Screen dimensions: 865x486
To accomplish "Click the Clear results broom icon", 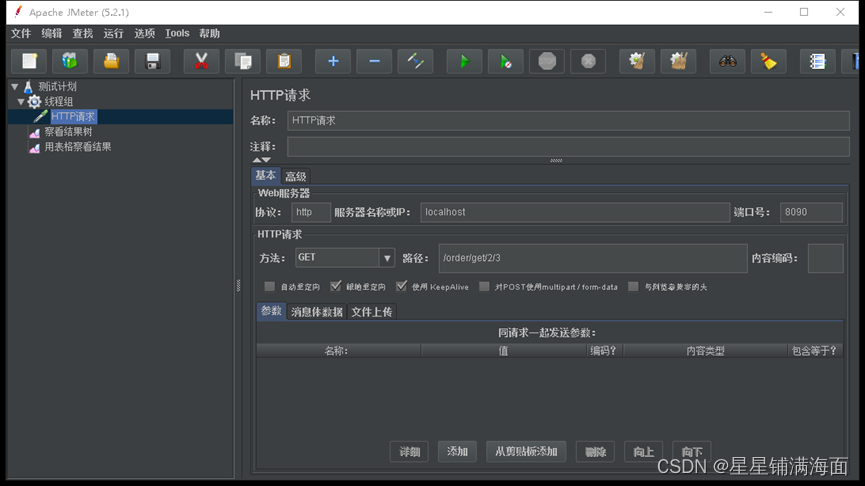I will pyautogui.click(x=637, y=61).
